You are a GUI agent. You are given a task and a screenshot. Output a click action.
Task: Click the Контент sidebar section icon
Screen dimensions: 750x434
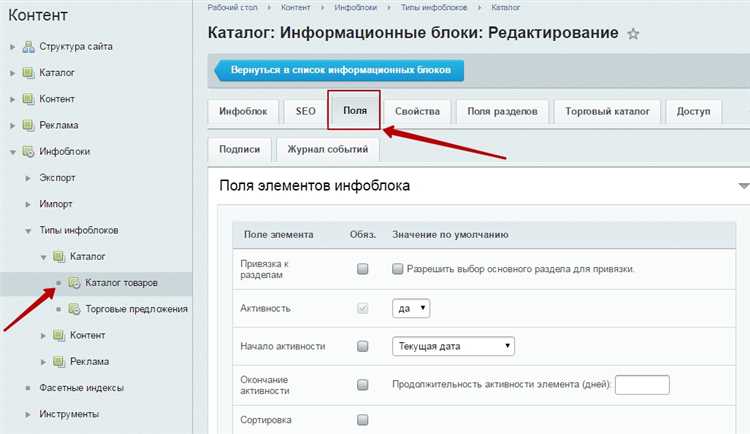point(29,99)
